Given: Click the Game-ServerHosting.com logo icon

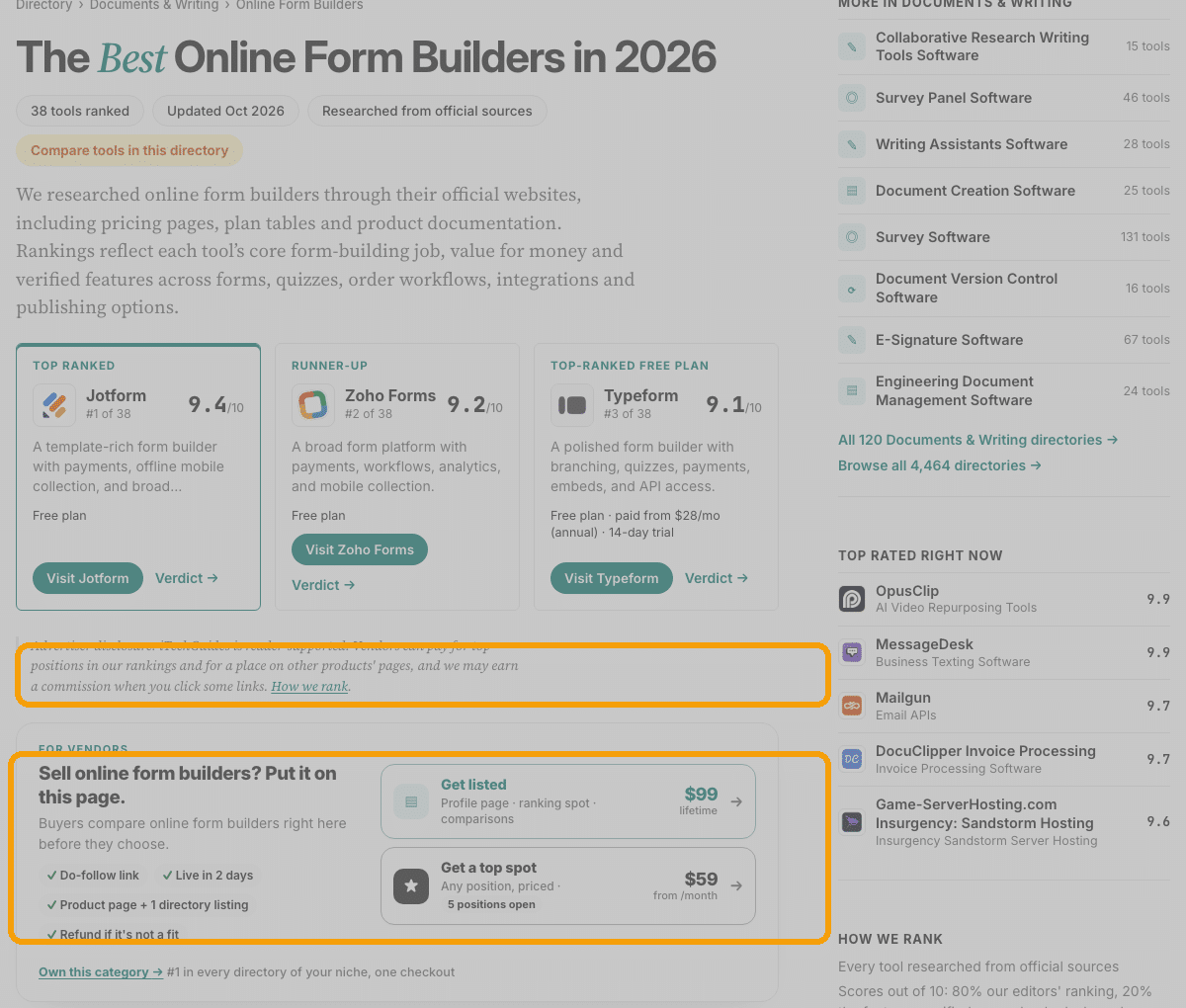Looking at the screenshot, I should pos(852,821).
